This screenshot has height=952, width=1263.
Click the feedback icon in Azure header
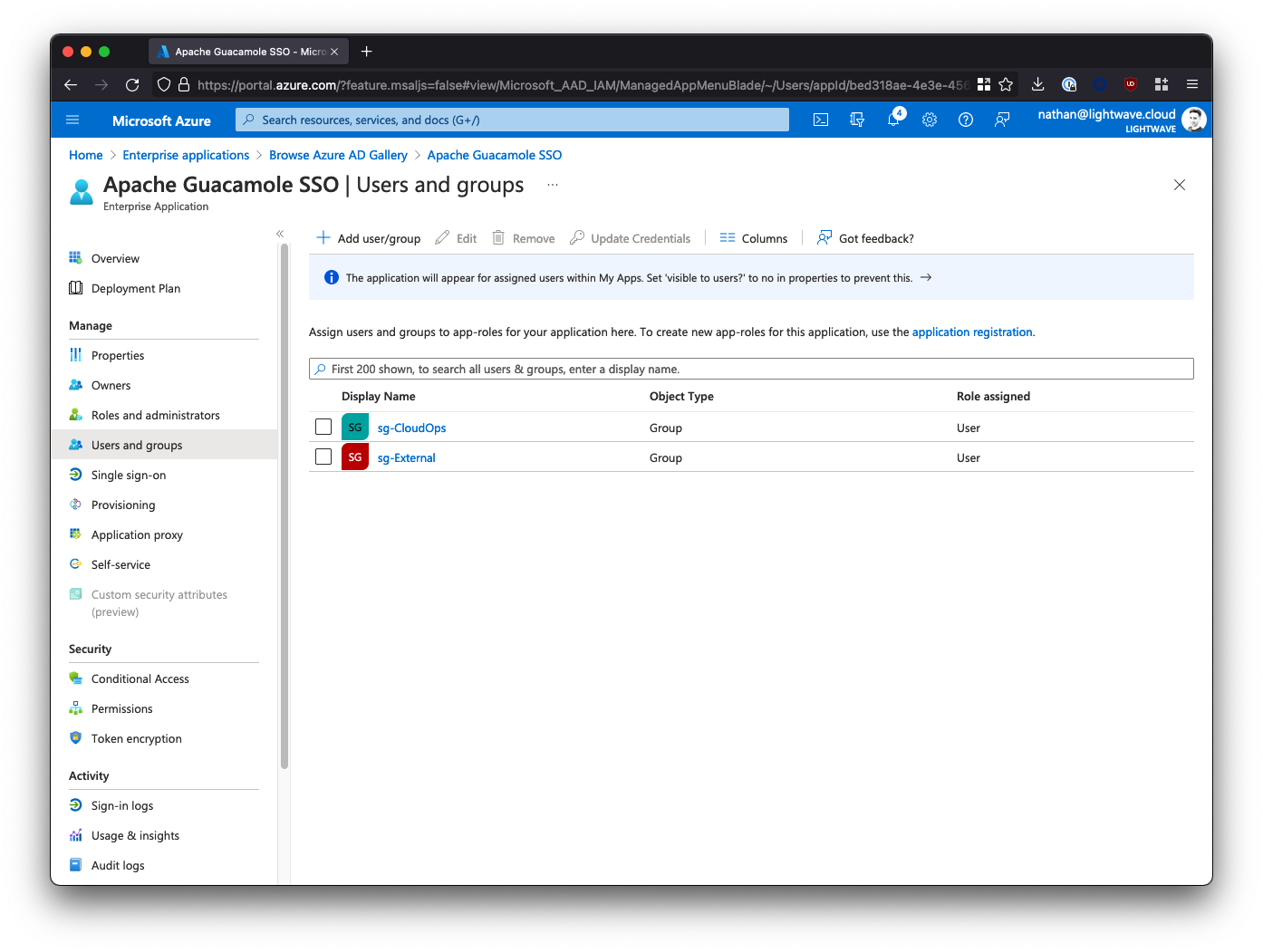(x=1002, y=120)
